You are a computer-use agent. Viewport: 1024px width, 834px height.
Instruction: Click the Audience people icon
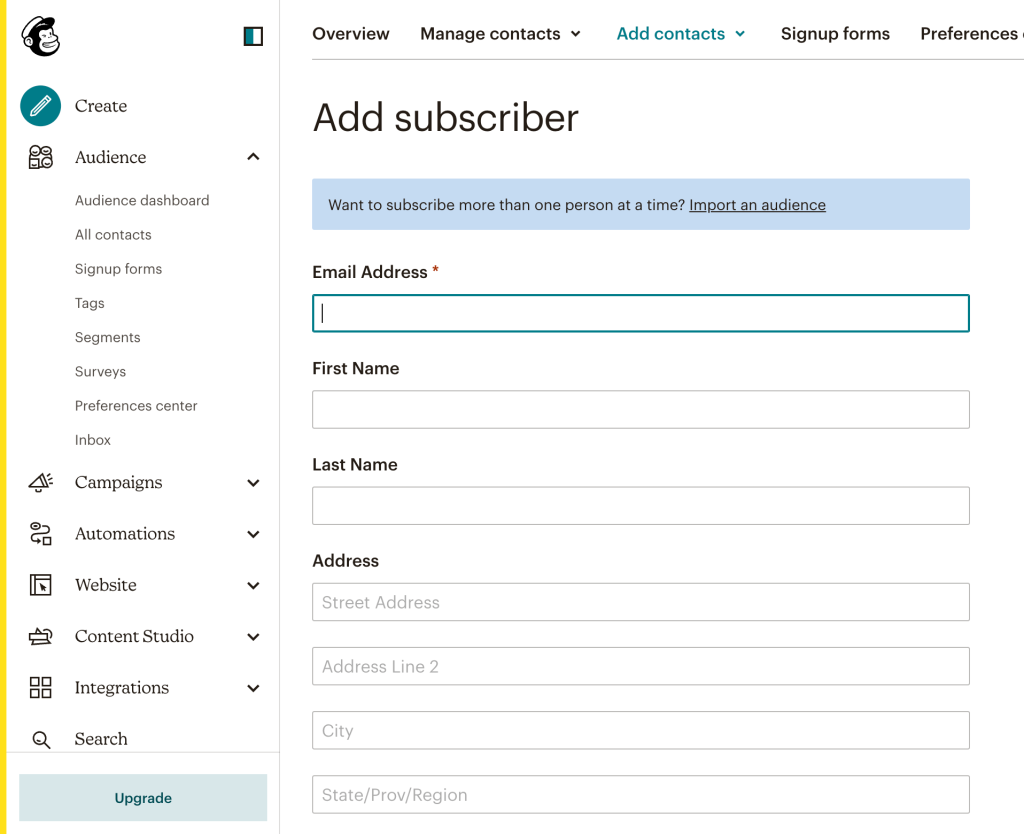pyautogui.click(x=40, y=156)
